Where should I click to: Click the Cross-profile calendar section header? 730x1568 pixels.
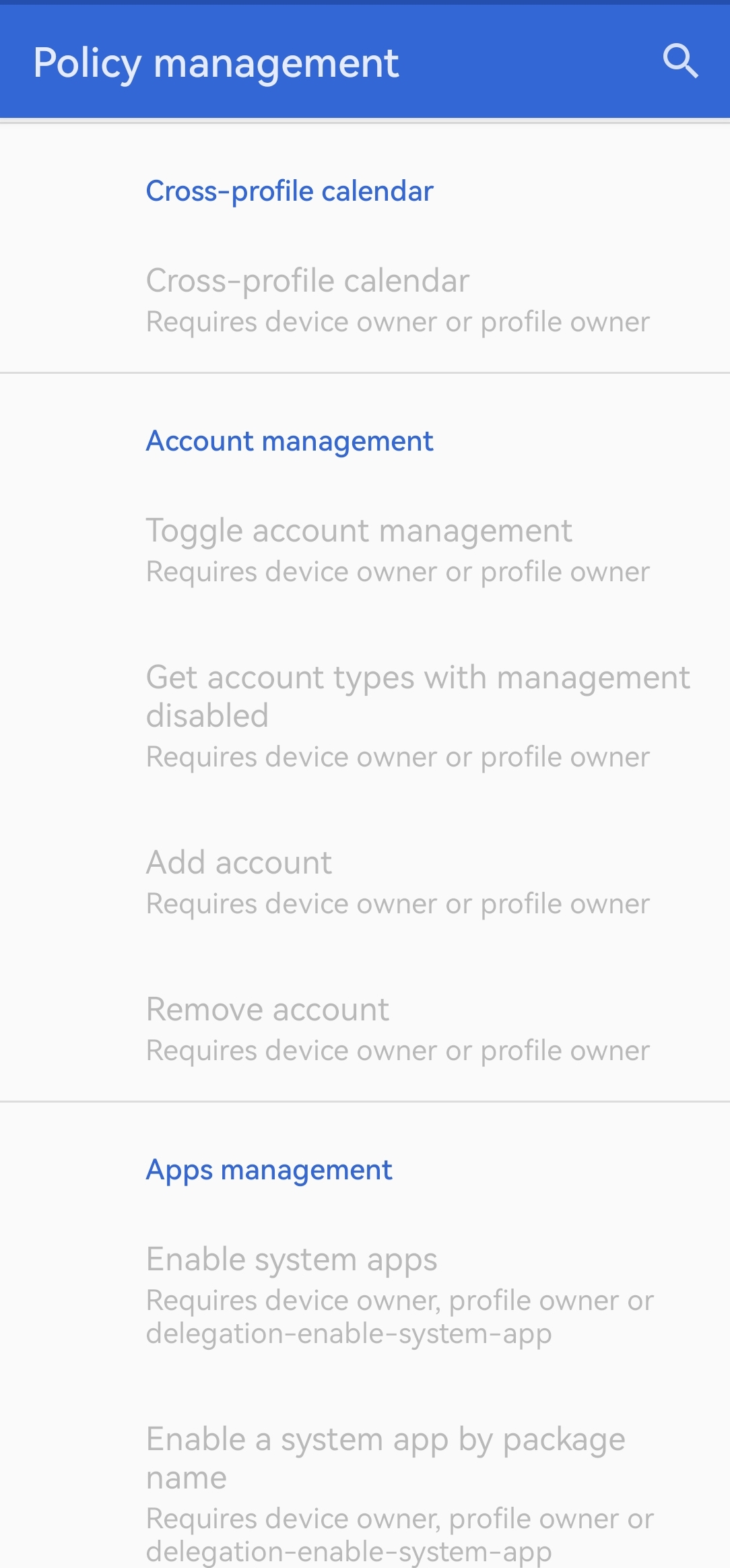click(x=290, y=191)
